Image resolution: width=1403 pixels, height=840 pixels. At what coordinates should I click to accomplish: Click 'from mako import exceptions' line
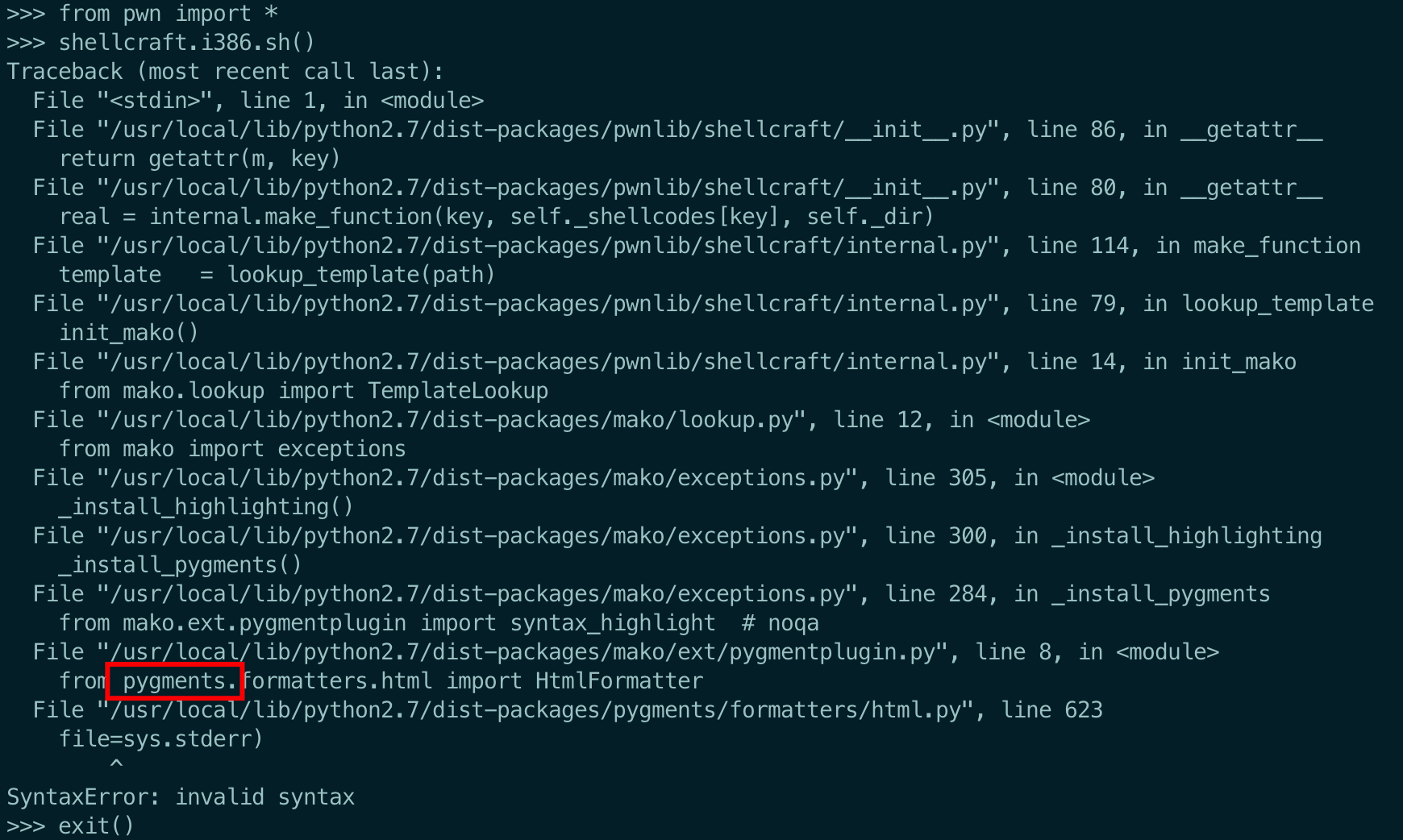click(x=232, y=449)
